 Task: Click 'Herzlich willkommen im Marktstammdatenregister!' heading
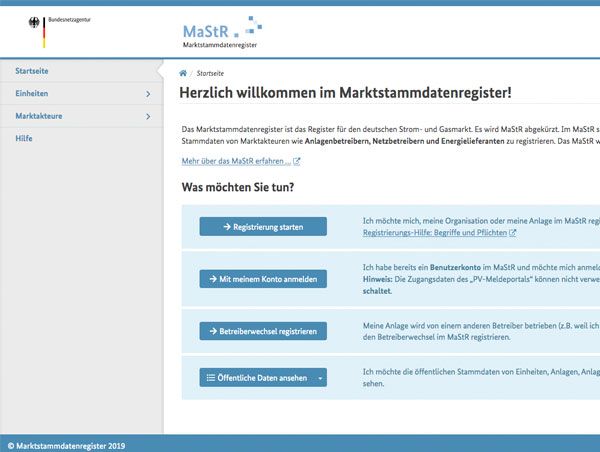346,93
